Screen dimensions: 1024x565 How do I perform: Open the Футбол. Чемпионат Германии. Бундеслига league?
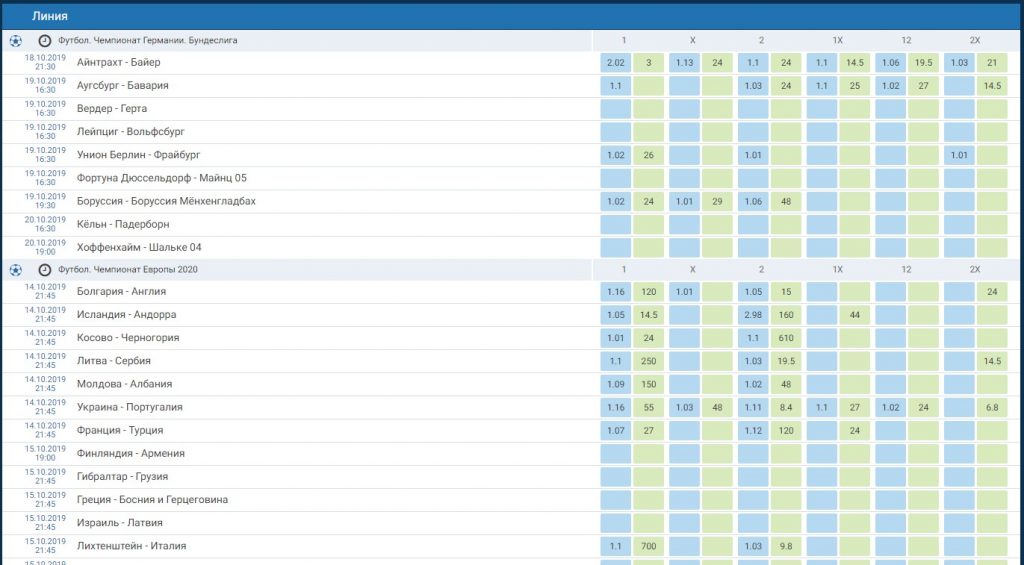[x=148, y=40]
